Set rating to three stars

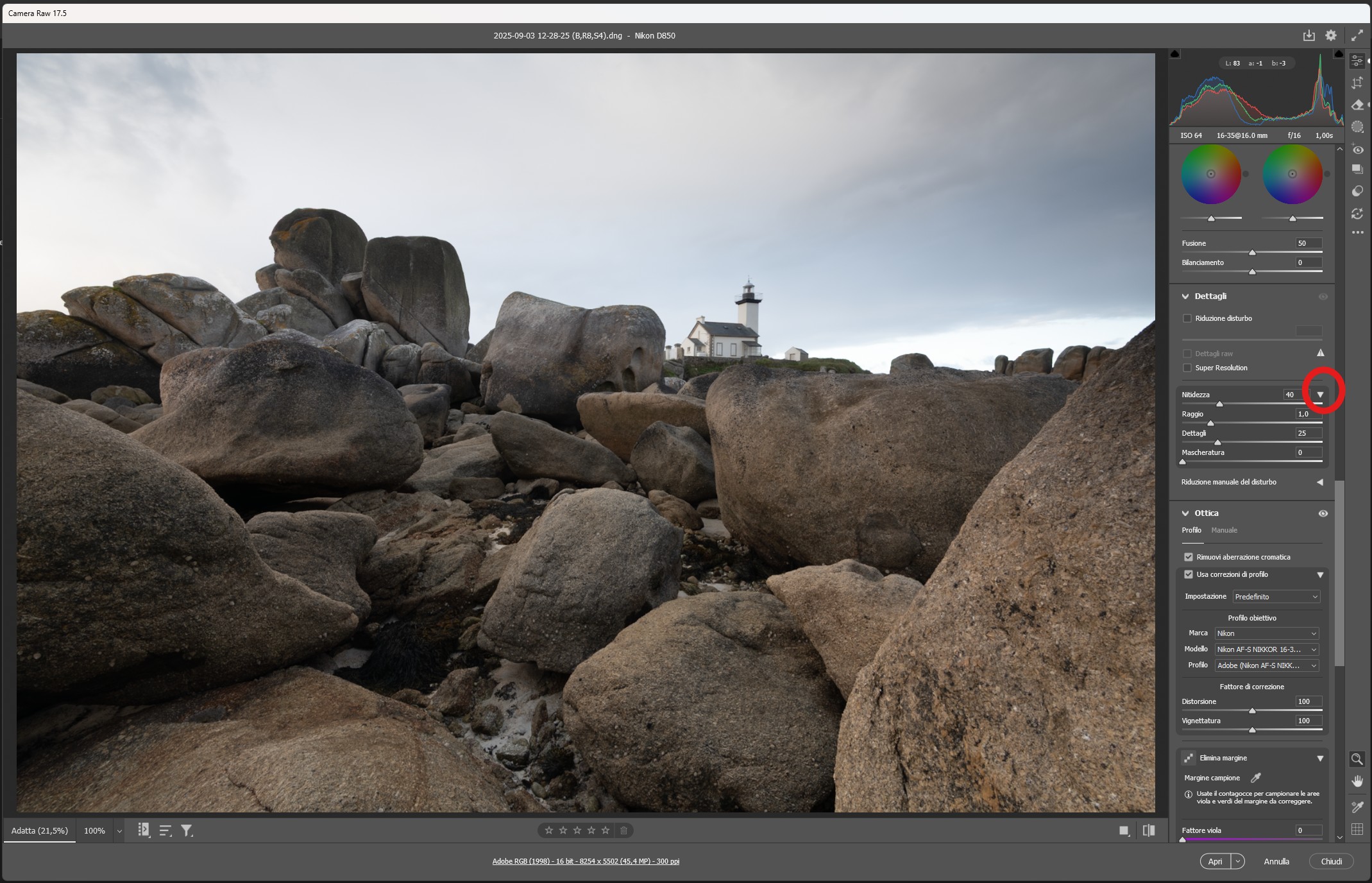click(577, 830)
